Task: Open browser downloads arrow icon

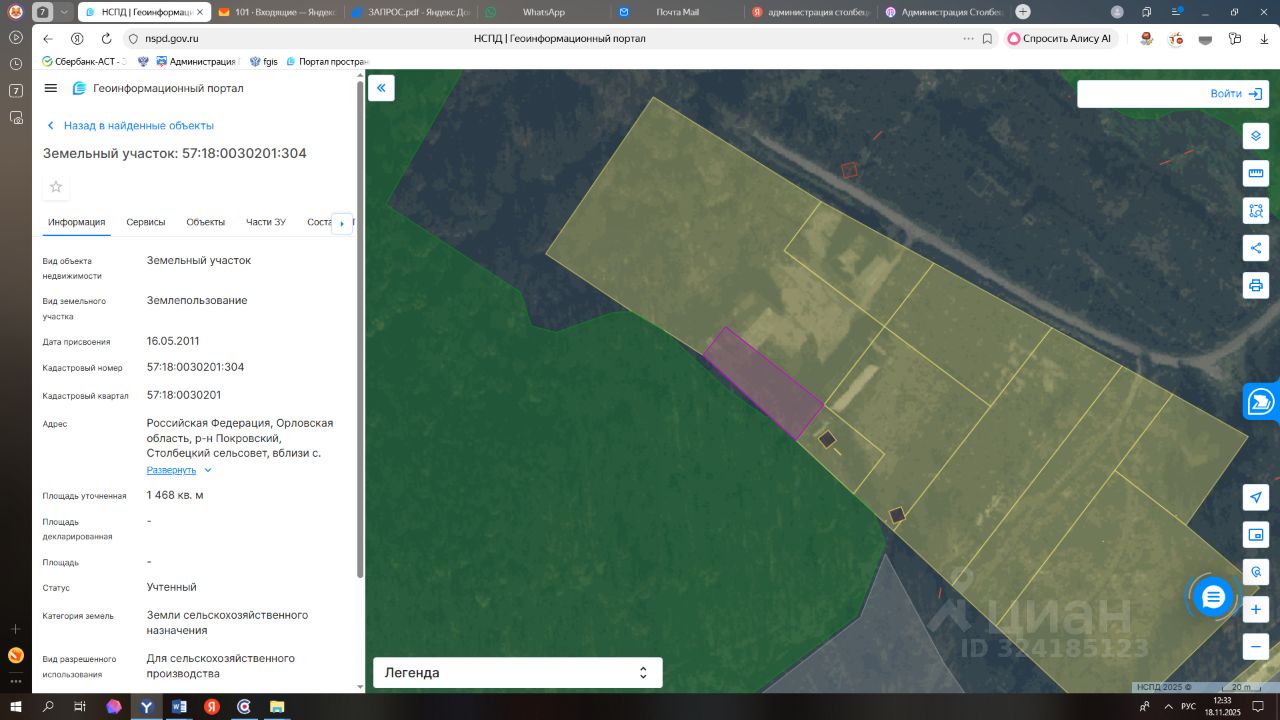Action: (1264, 38)
